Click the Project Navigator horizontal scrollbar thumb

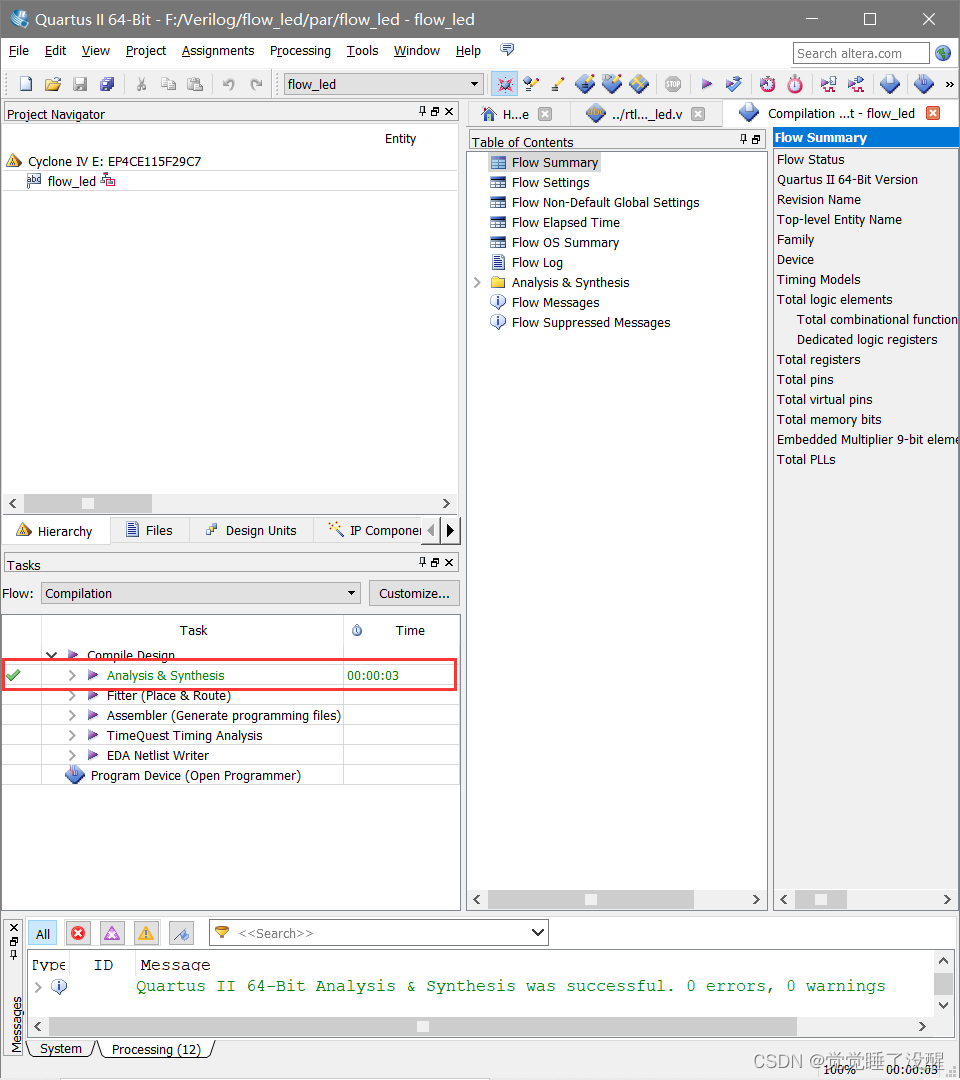coord(87,503)
